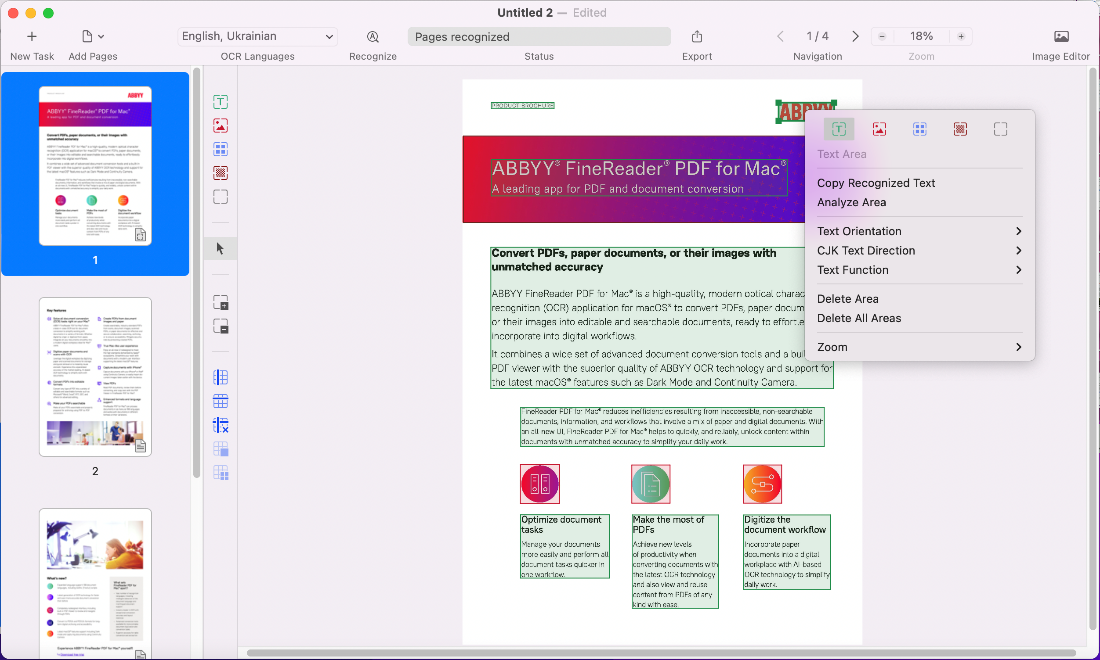Click the 'Digitize the document workflow' text area
The height and width of the screenshot is (660, 1100).
click(x=787, y=552)
